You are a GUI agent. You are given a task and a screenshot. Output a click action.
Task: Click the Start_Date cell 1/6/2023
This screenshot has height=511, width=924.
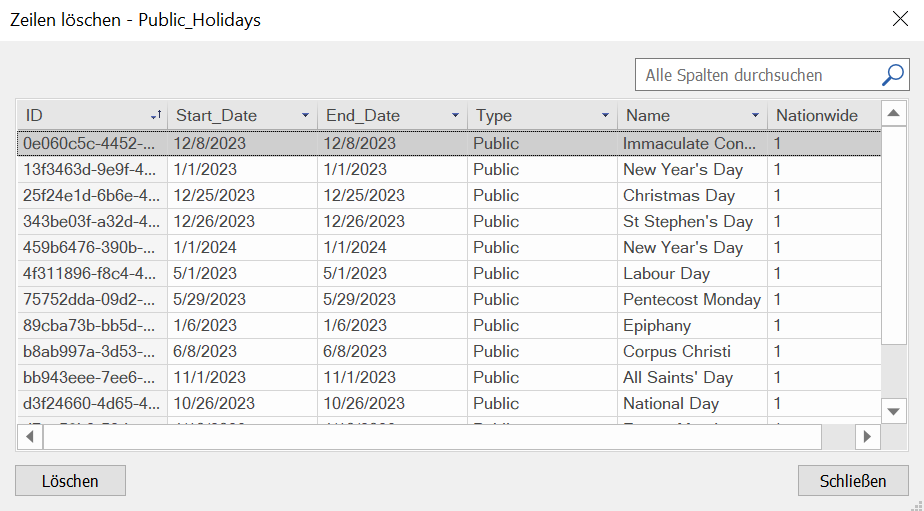click(x=242, y=325)
